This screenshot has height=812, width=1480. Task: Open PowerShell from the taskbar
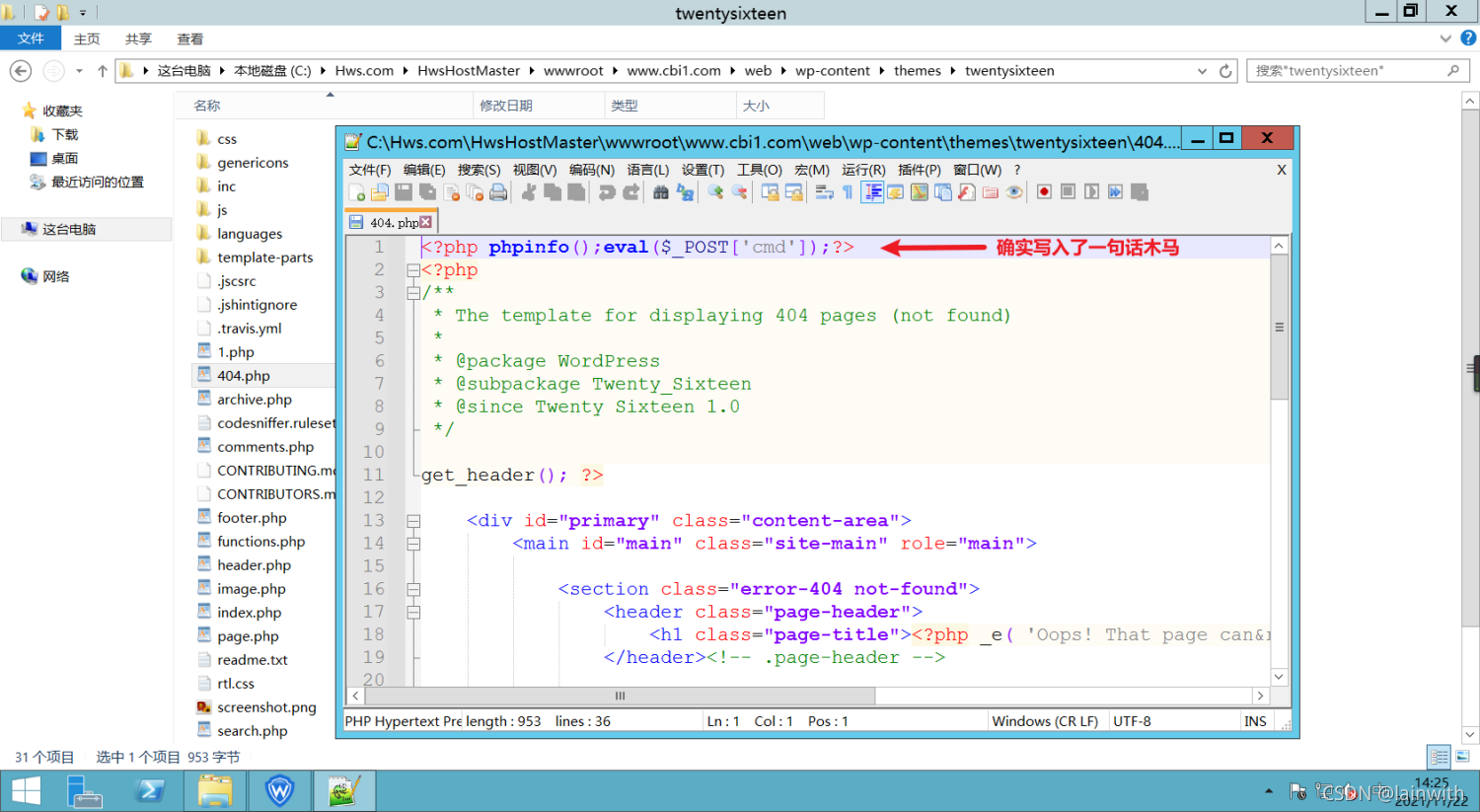pyautogui.click(x=150, y=791)
